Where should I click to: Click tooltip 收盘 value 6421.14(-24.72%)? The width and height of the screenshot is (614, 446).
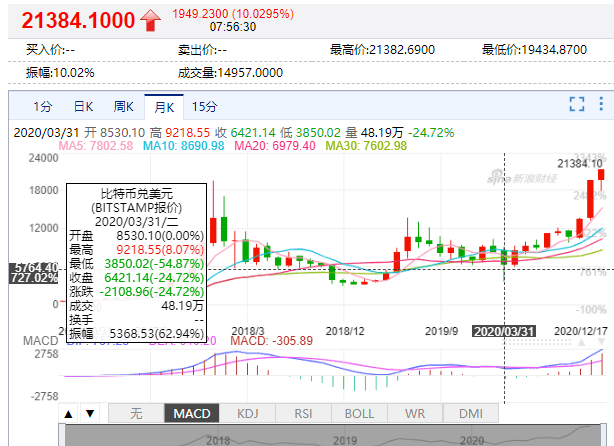coord(154,278)
